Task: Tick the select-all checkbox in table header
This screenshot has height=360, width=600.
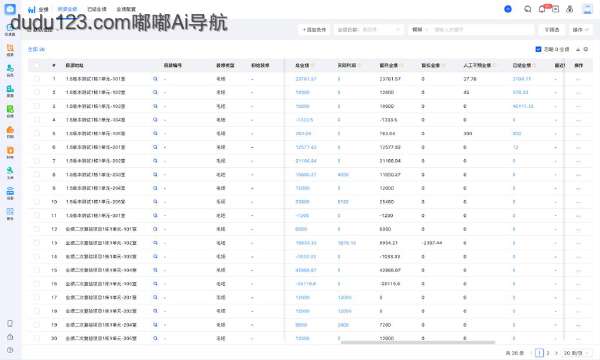Action: (36, 65)
